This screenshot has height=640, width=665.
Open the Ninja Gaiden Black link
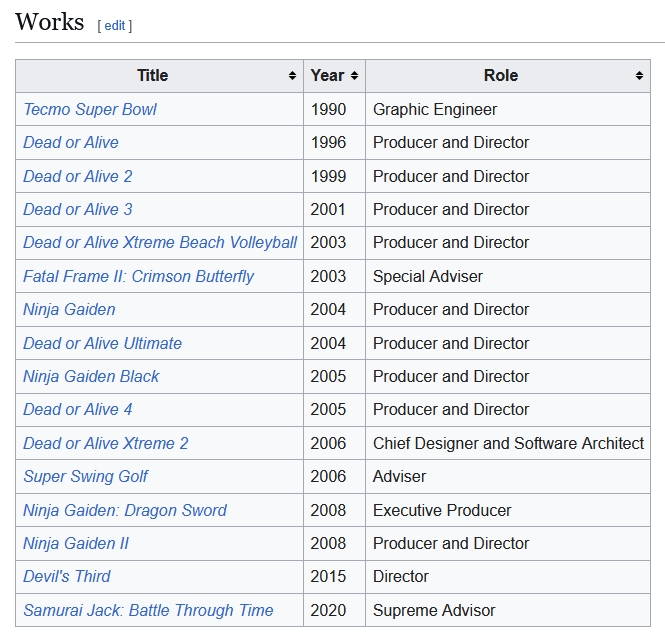point(91,377)
